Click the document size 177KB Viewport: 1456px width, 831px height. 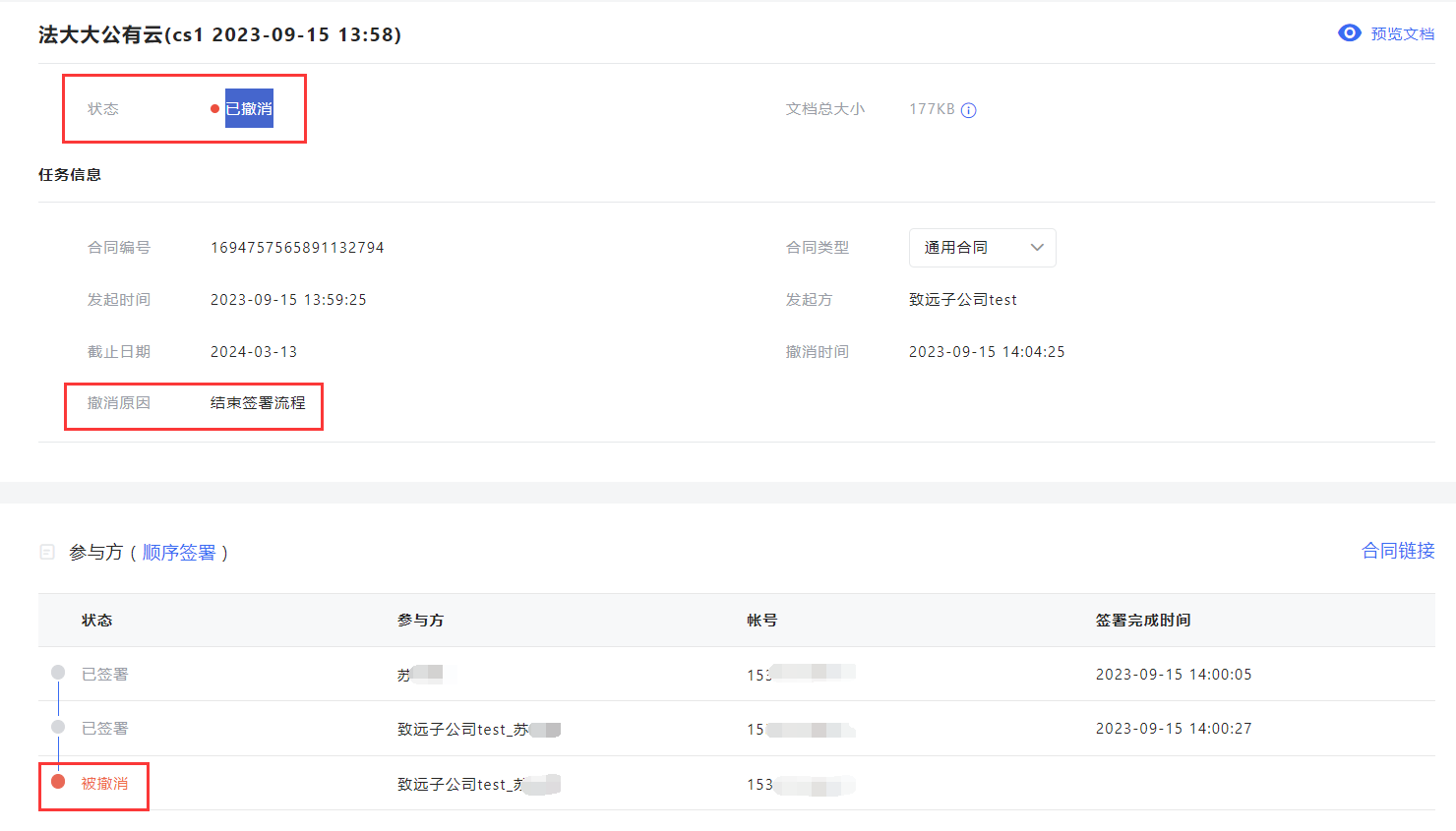tap(932, 109)
